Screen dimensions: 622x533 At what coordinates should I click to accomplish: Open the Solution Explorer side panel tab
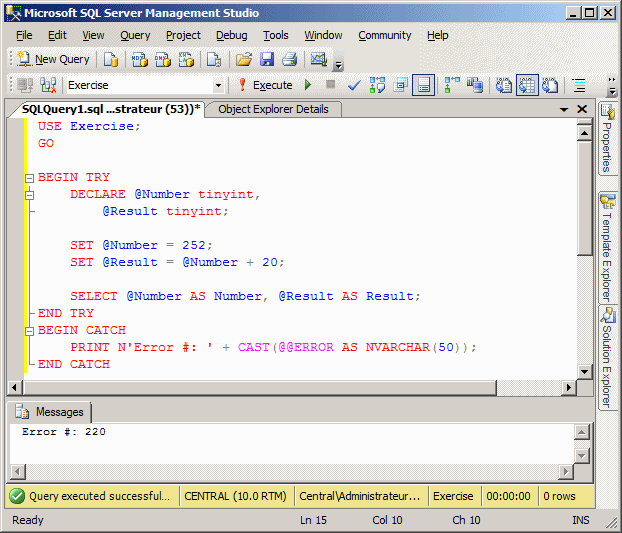tap(607, 359)
